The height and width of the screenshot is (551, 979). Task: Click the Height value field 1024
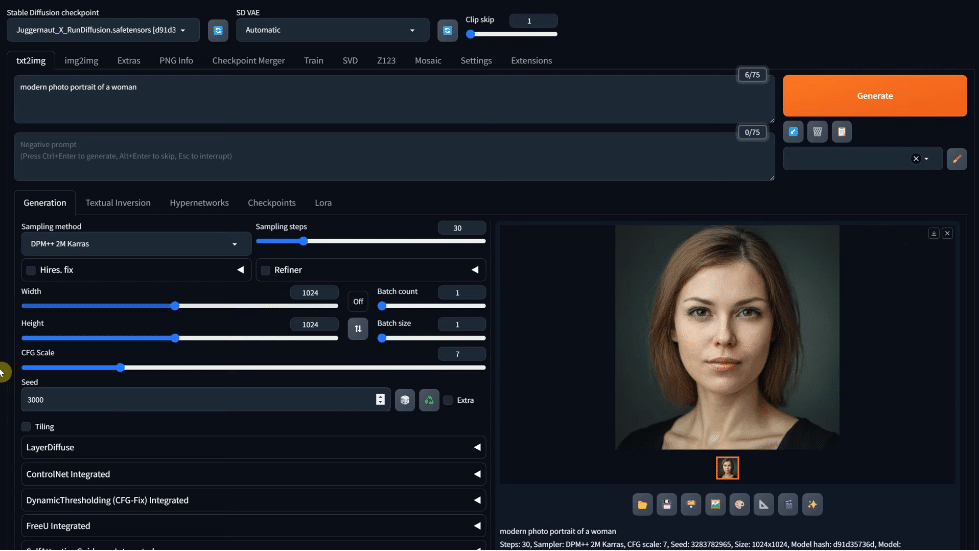(314, 324)
